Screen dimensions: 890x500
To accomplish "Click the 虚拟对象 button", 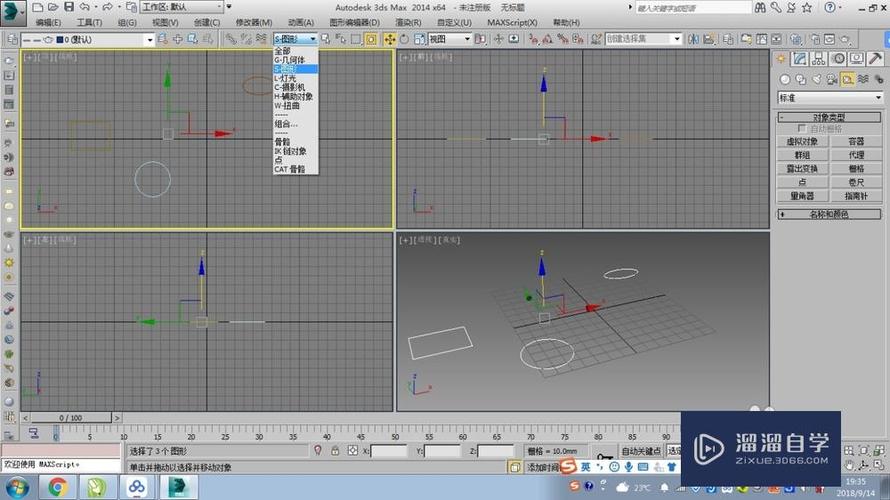I will (802, 142).
